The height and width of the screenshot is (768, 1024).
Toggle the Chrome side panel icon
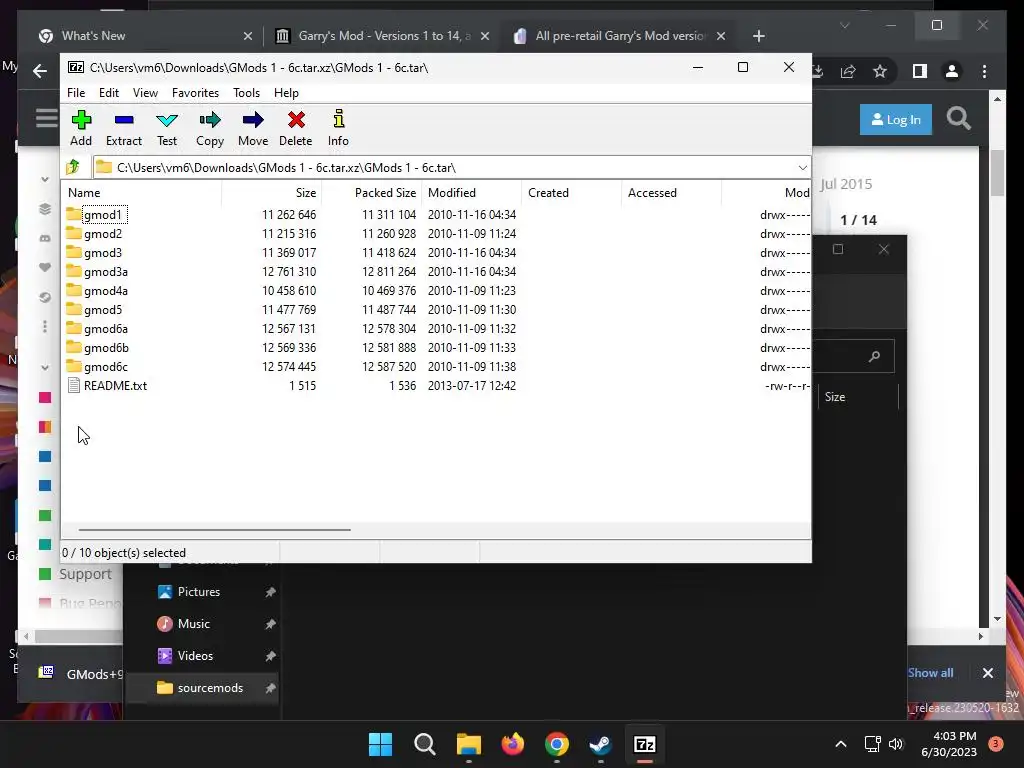(x=920, y=71)
